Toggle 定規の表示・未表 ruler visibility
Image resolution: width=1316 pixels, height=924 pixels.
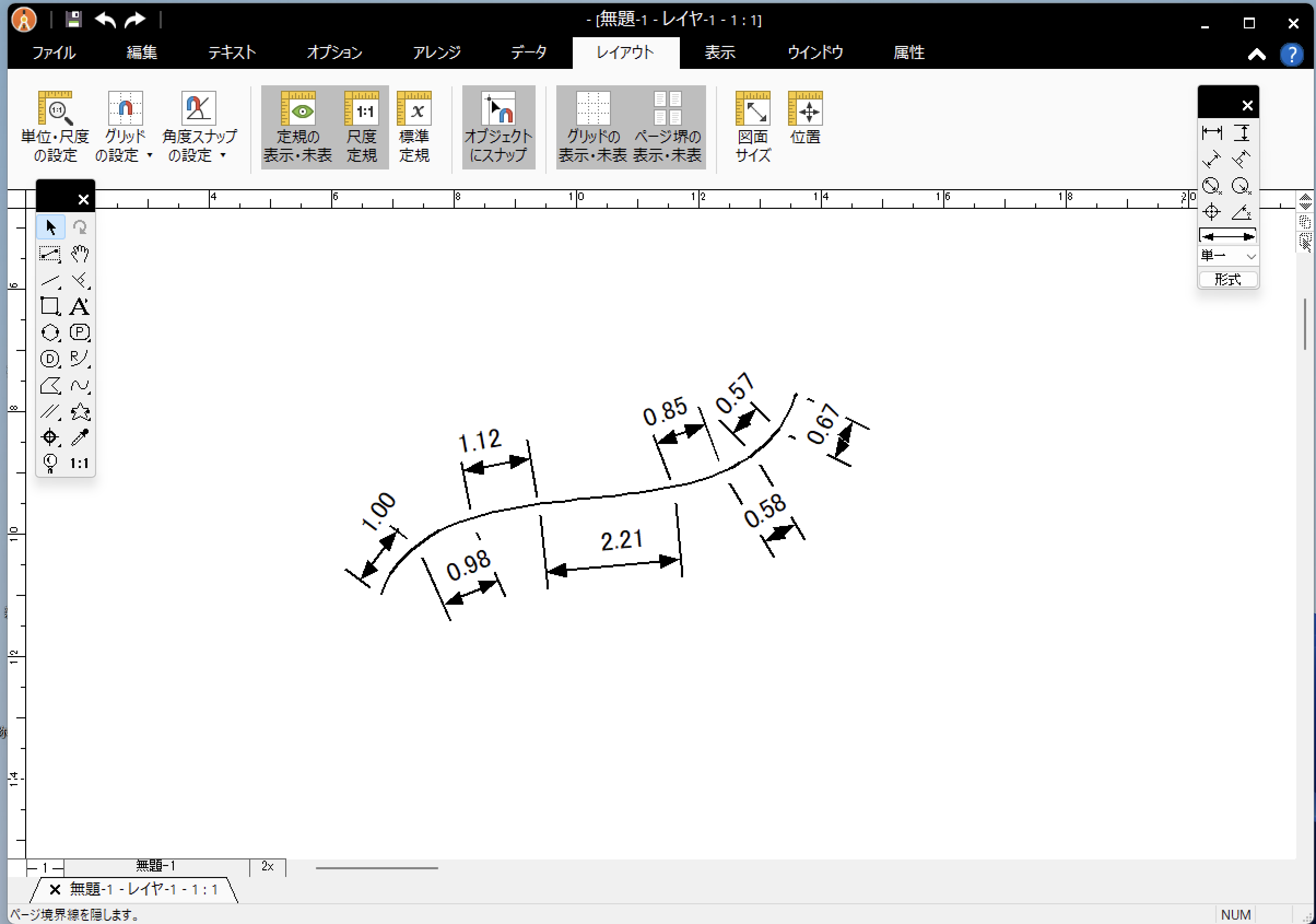[297, 127]
